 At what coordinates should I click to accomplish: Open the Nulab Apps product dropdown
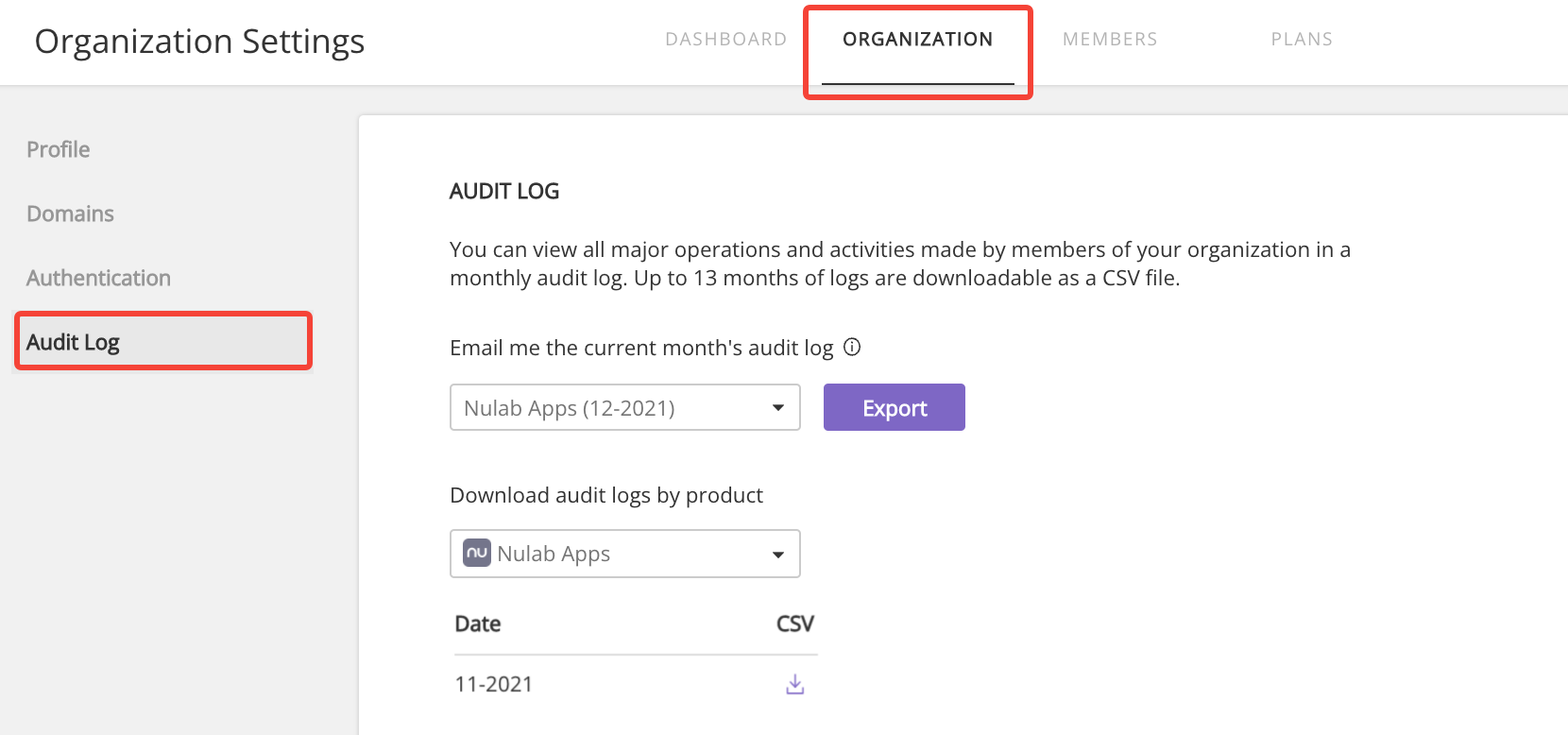point(625,554)
